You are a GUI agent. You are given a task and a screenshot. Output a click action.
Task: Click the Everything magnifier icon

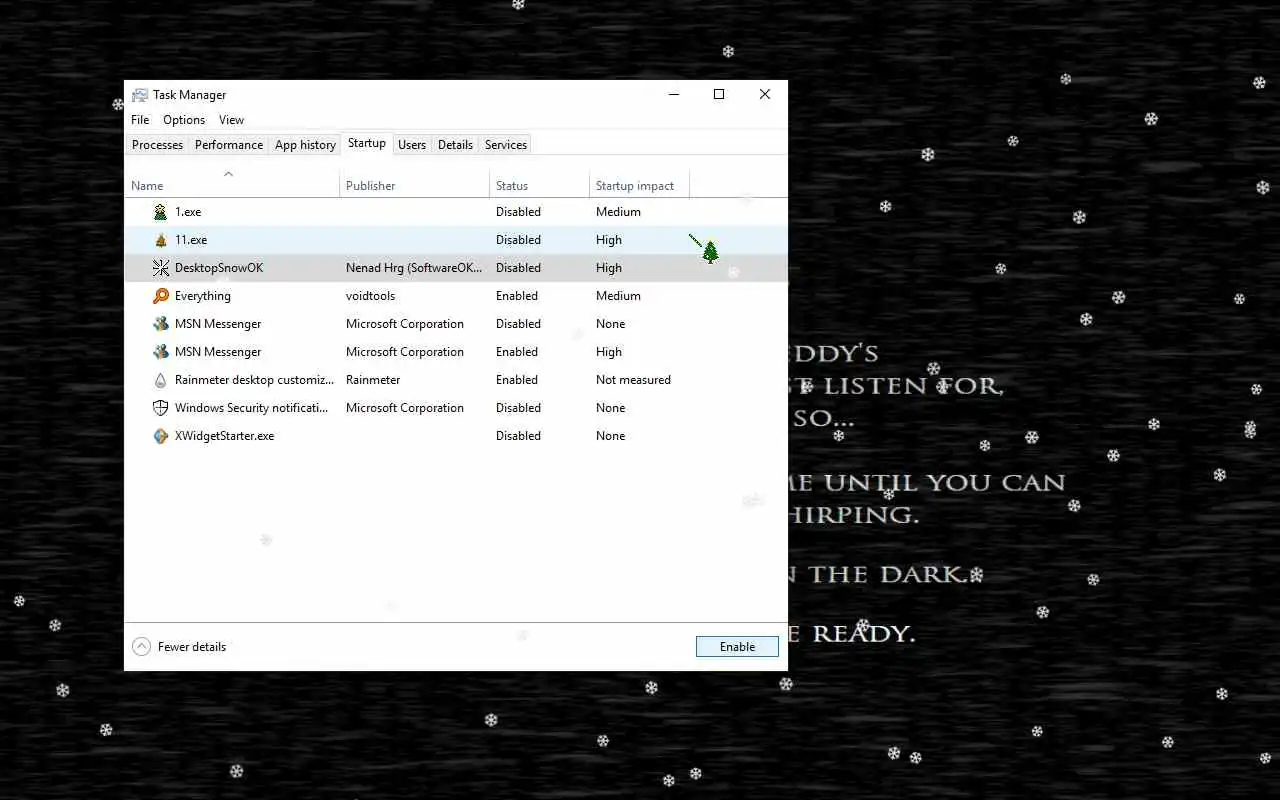[160, 296]
